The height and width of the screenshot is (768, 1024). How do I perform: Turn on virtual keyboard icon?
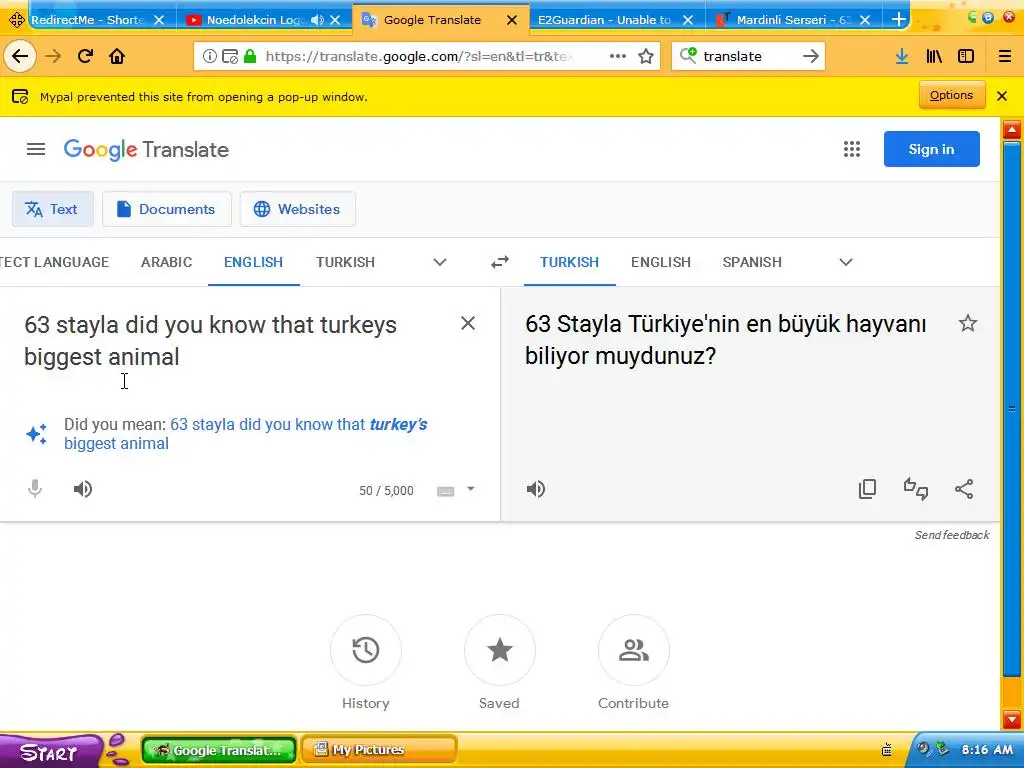(445, 491)
